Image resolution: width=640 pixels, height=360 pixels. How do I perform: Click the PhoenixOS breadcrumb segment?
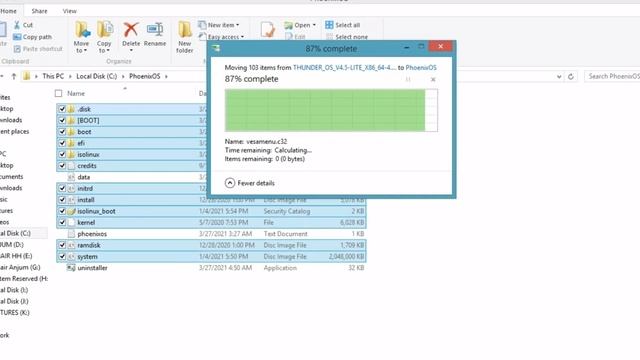144,76
